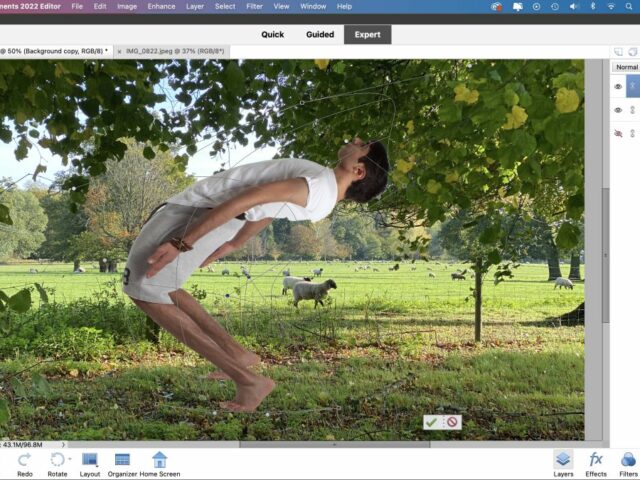Open the Organizer
Image resolution: width=640 pixels, height=480 pixels.
pyautogui.click(x=122, y=460)
